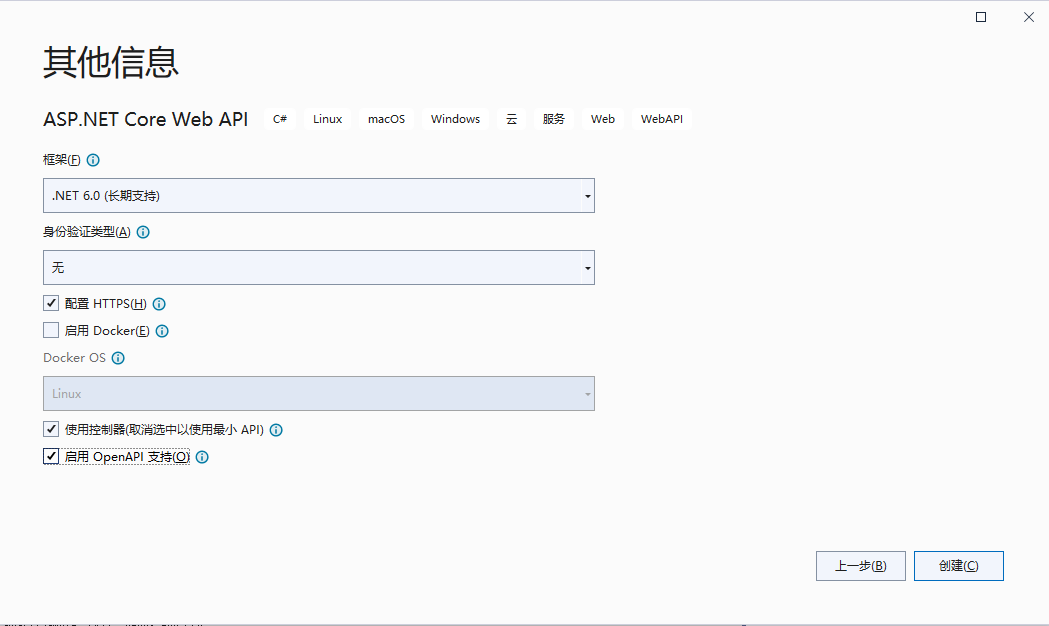
Task: Click the Windows tag
Action: click(455, 119)
